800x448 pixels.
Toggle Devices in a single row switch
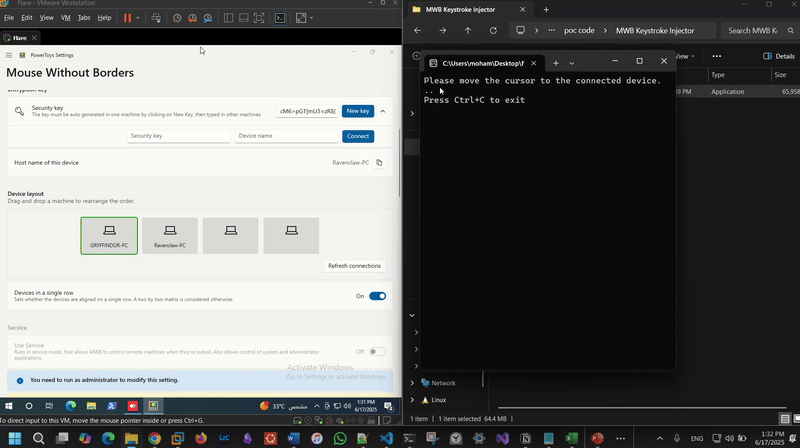[378, 296]
